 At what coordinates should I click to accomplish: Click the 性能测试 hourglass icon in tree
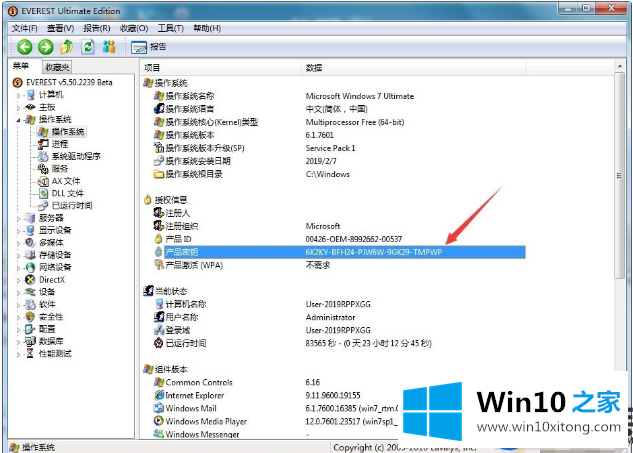(x=30, y=354)
